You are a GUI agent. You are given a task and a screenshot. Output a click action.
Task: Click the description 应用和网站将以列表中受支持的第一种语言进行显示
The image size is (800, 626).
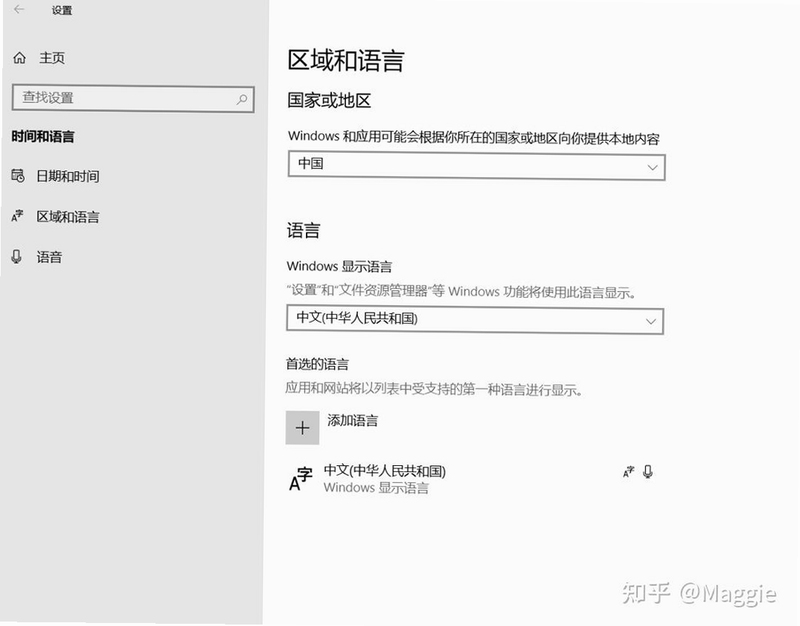[x=434, y=389]
